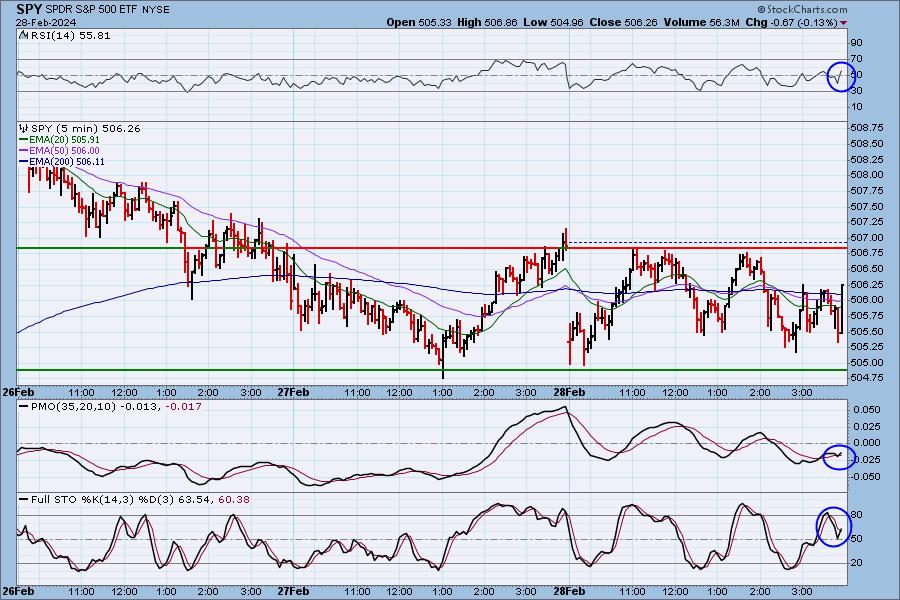This screenshot has height=600, width=900.
Task: Click the 506.25 price axis label
Action: click(x=867, y=284)
